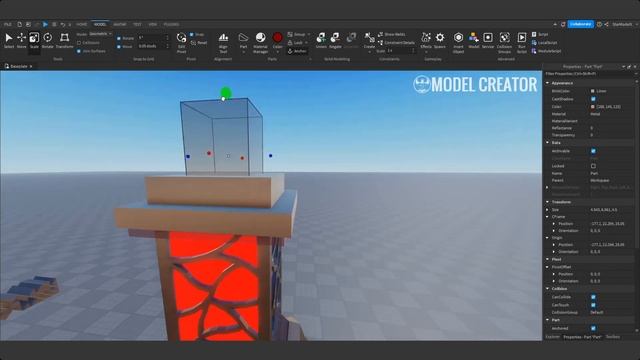Toggle the CastShadow property
640x360 pixels.
593,99
